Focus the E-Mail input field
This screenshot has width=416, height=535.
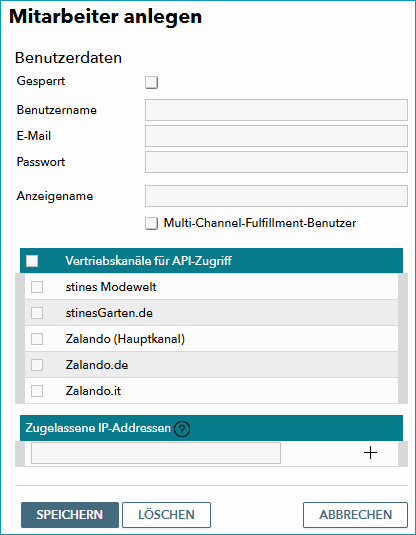(276, 136)
